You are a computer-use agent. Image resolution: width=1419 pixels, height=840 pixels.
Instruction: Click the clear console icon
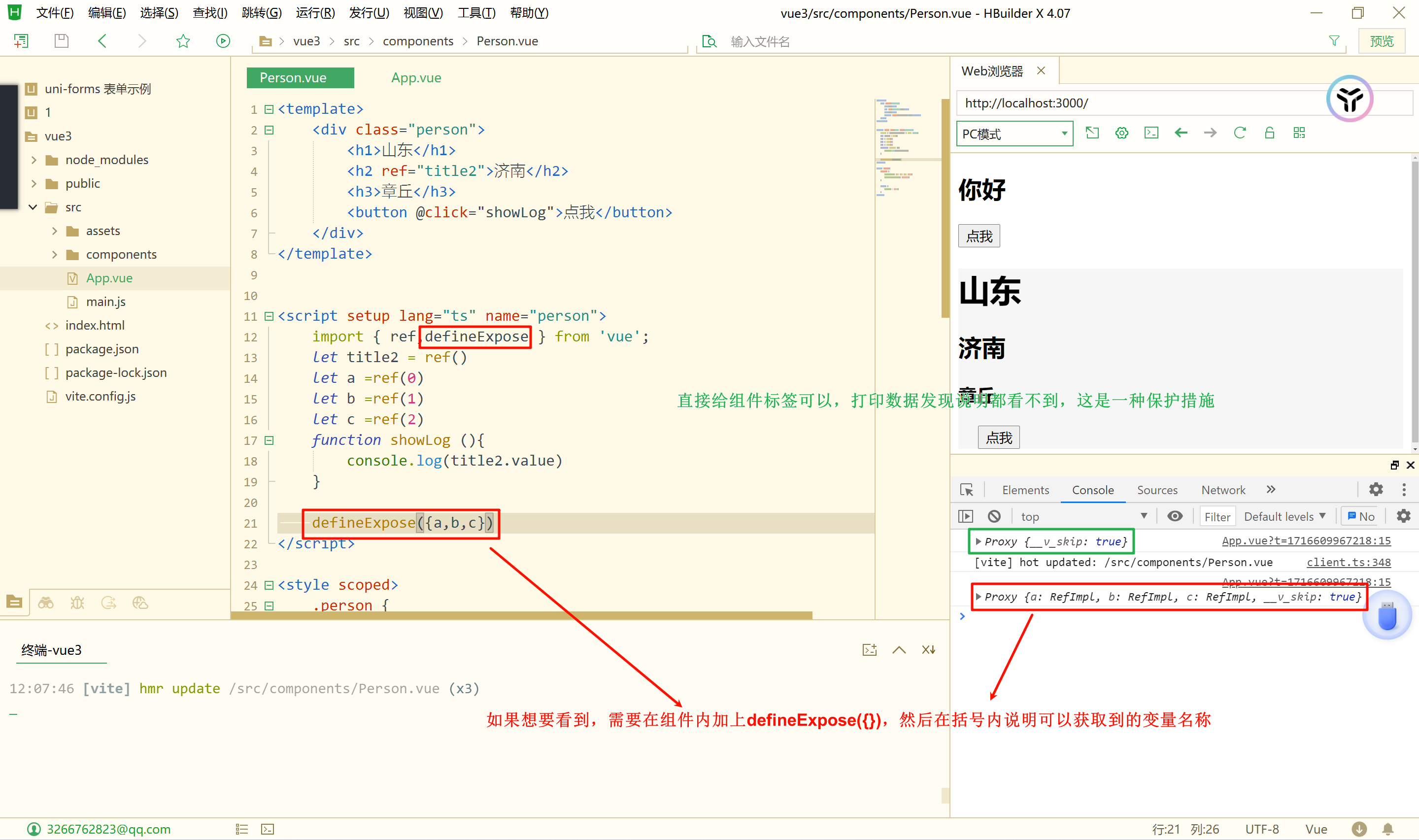click(x=994, y=516)
